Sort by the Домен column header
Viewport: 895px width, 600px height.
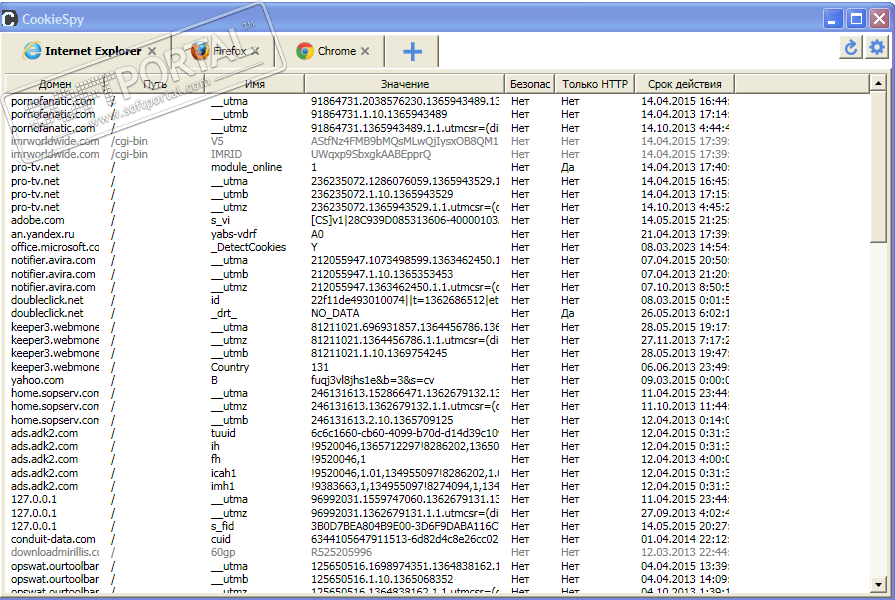coord(55,84)
